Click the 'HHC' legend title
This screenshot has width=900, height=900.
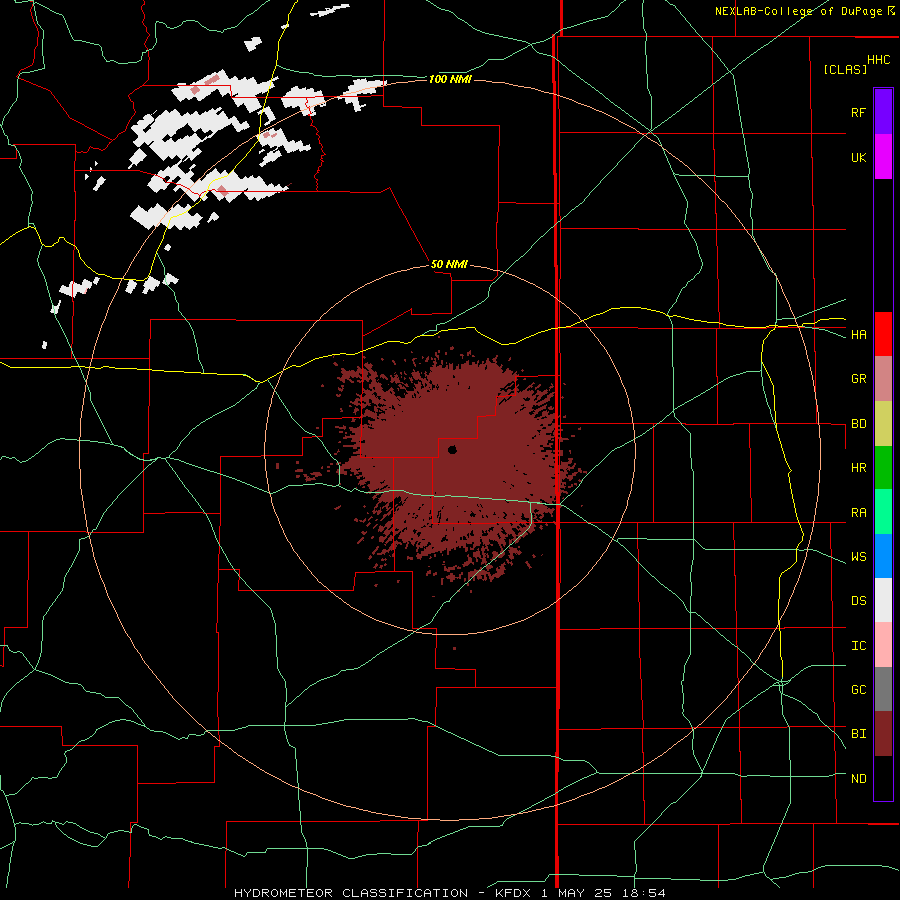878,60
